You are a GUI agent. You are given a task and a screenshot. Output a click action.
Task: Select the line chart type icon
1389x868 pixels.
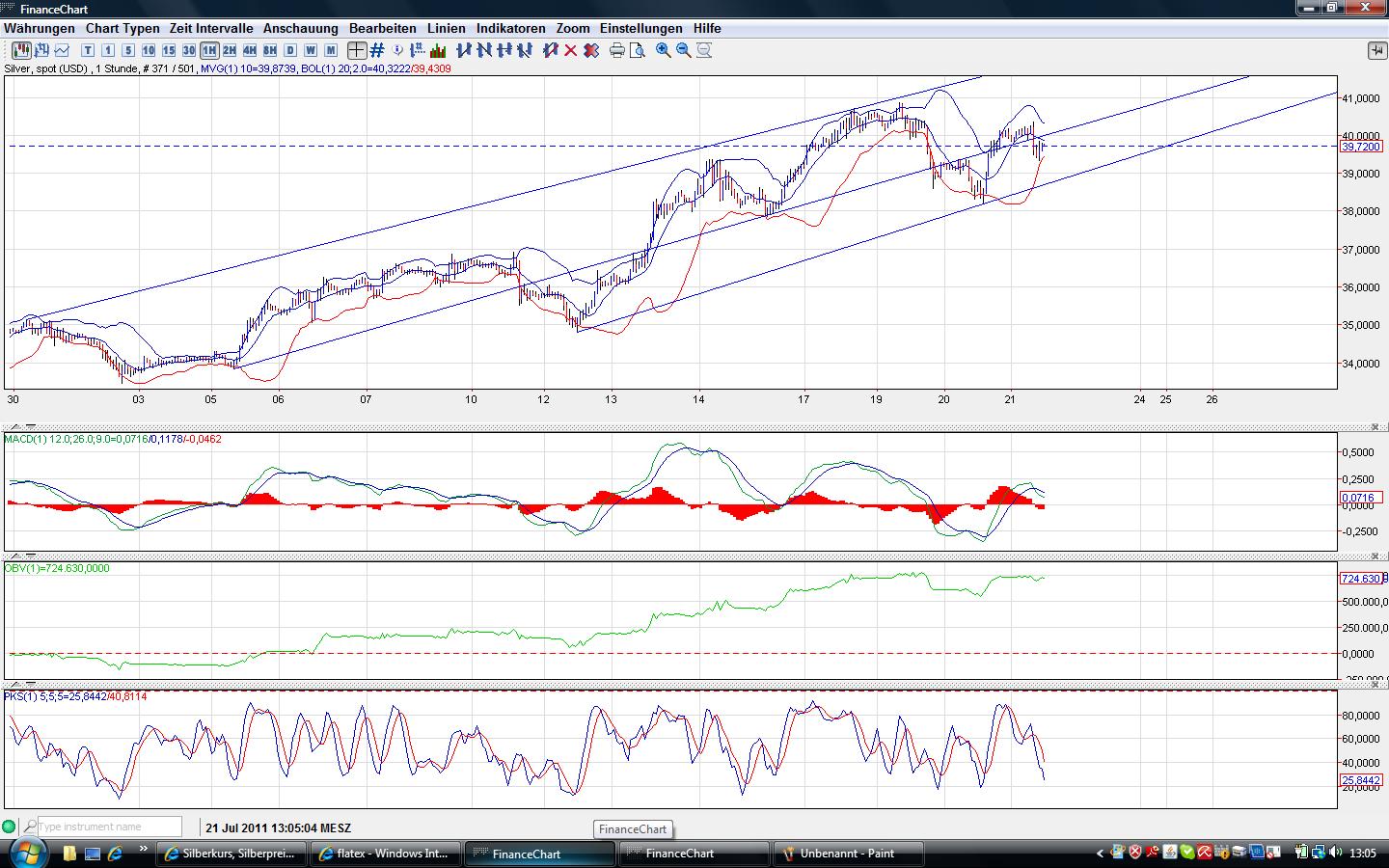pos(63,50)
